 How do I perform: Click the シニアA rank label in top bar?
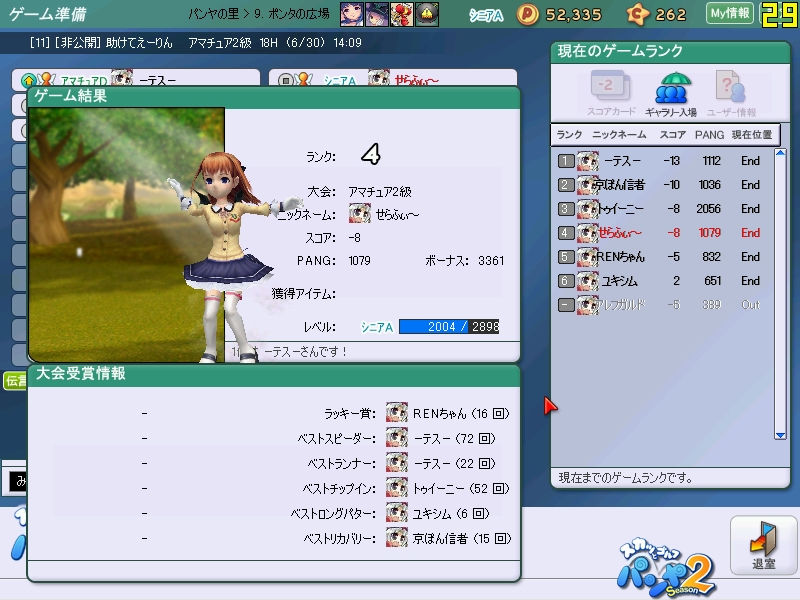click(x=486, y=16)
